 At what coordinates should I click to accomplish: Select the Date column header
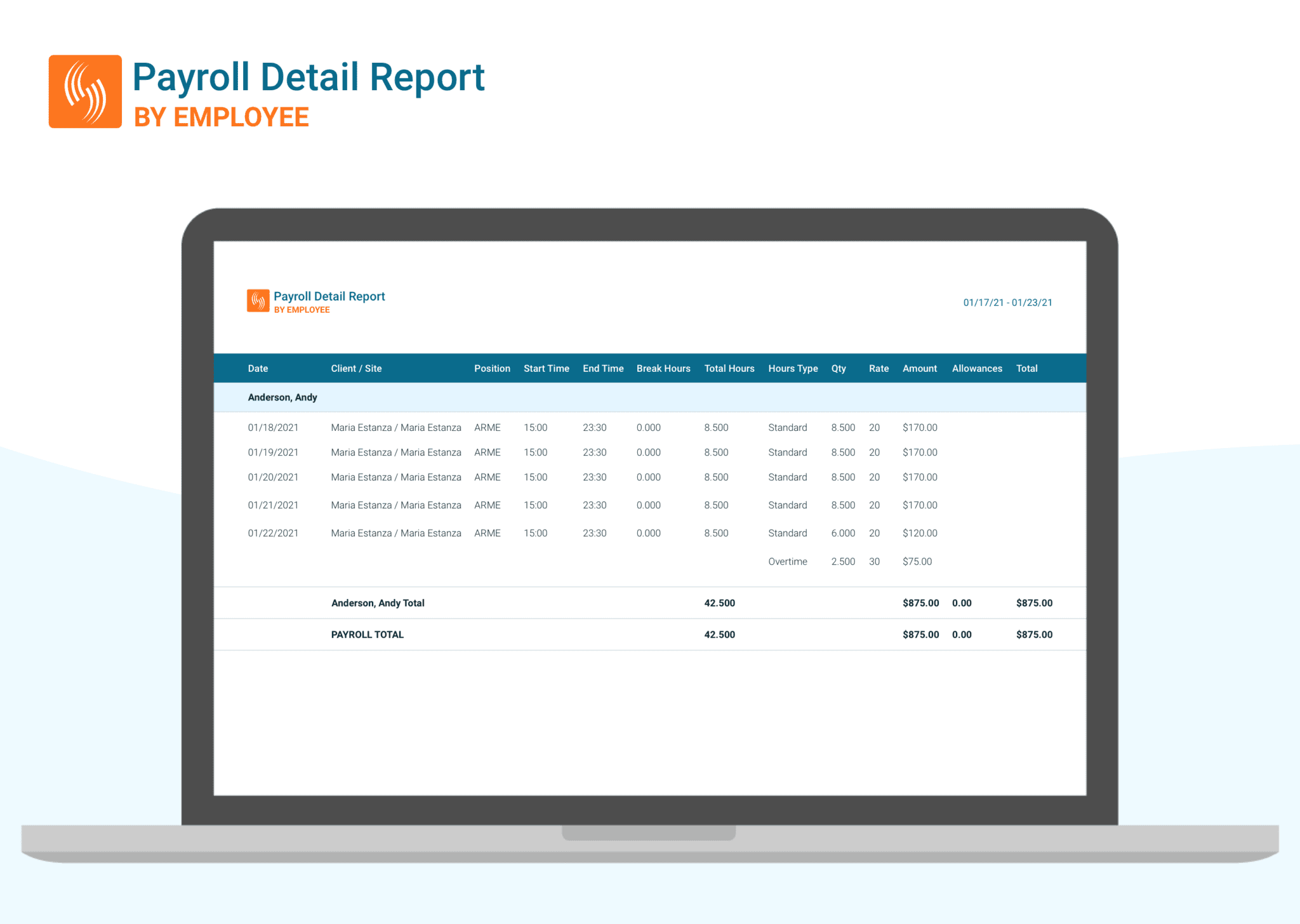[257, 368]
